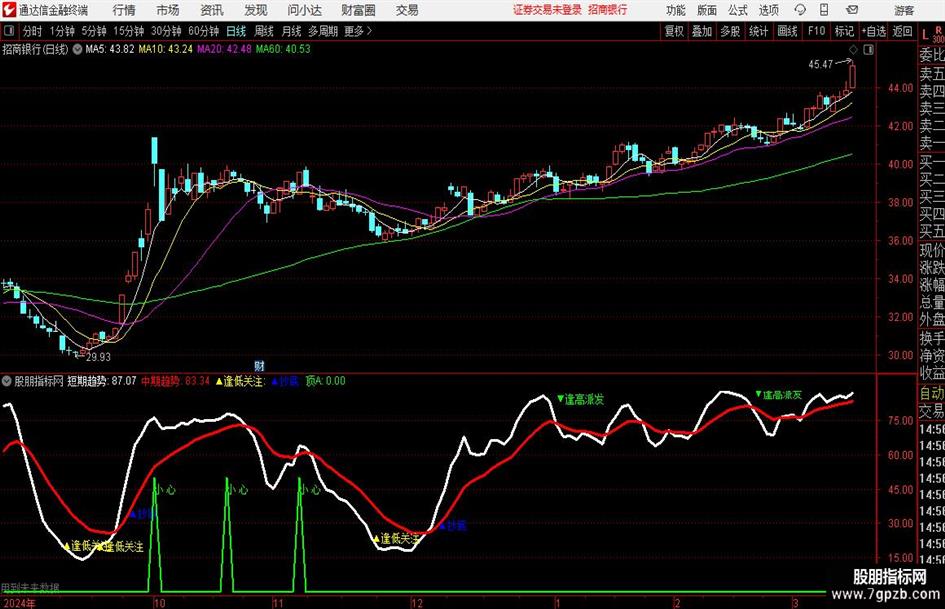Viewport: 945px width, 609px height.
Task: Click the 统计 statistics button
Action: [758, 31]
